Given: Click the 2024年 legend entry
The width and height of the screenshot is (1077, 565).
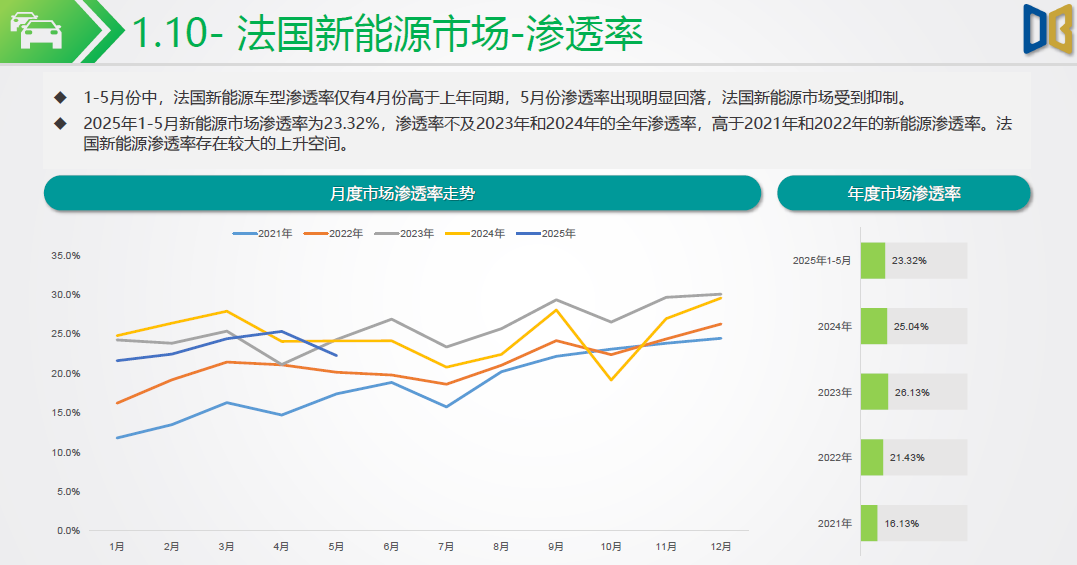Looking at the screenshot, I should (x=475, y=233).
